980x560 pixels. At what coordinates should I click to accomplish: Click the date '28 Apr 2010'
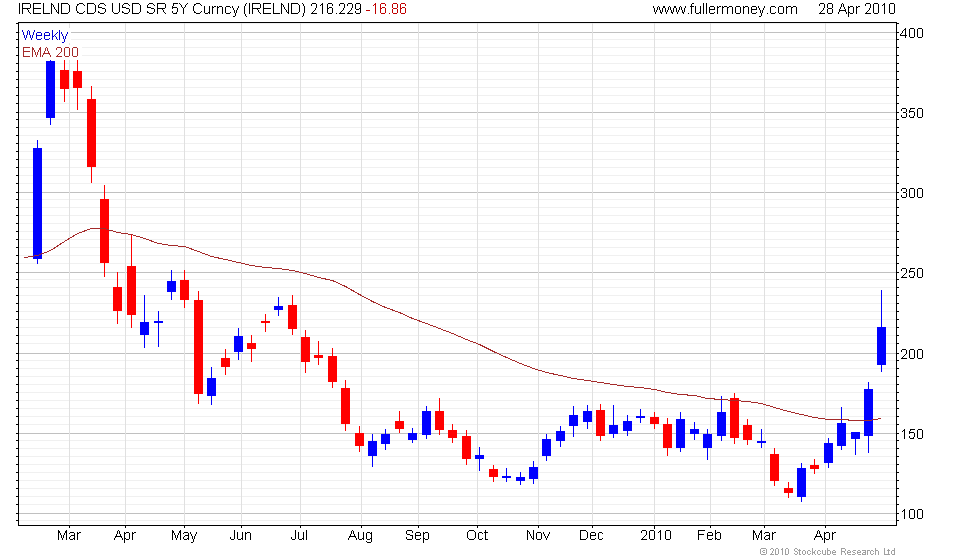coord(857,9)
